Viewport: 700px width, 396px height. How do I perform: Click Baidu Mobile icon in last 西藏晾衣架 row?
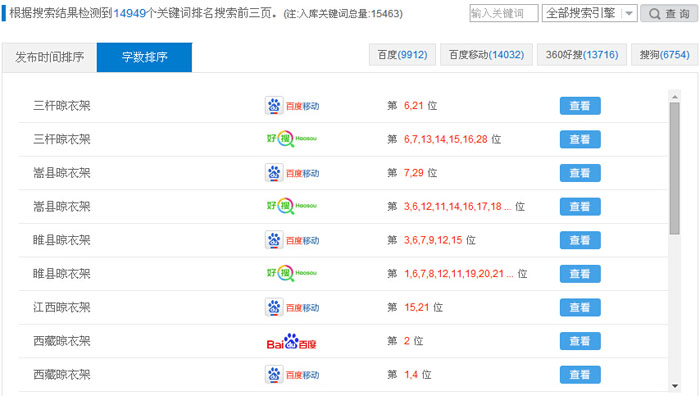(292, 375)
